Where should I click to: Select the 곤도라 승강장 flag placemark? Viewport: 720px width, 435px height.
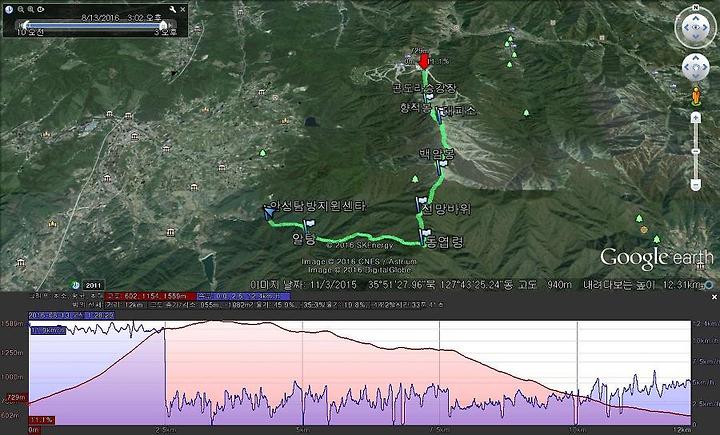pos(429,97)
